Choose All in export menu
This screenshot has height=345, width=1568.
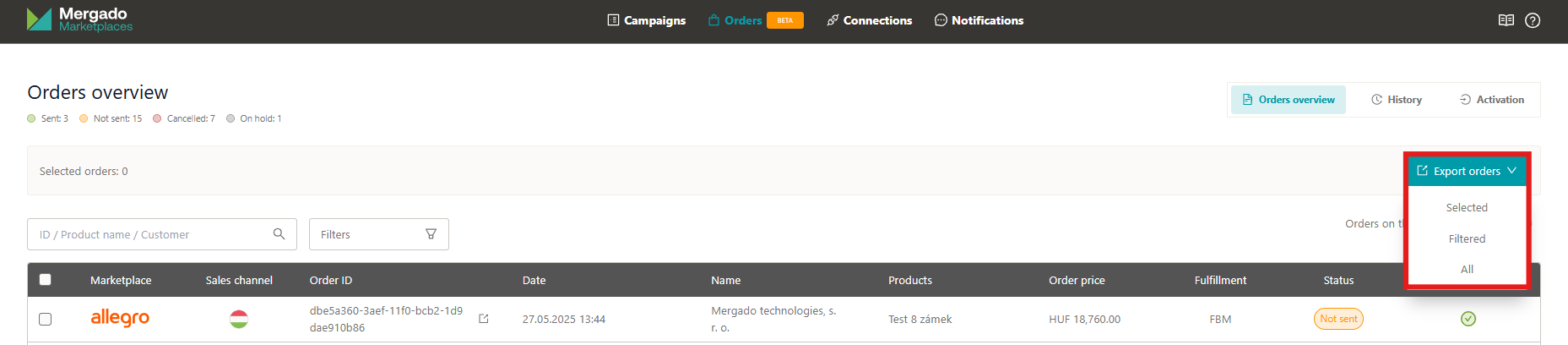pos(1467,270)
